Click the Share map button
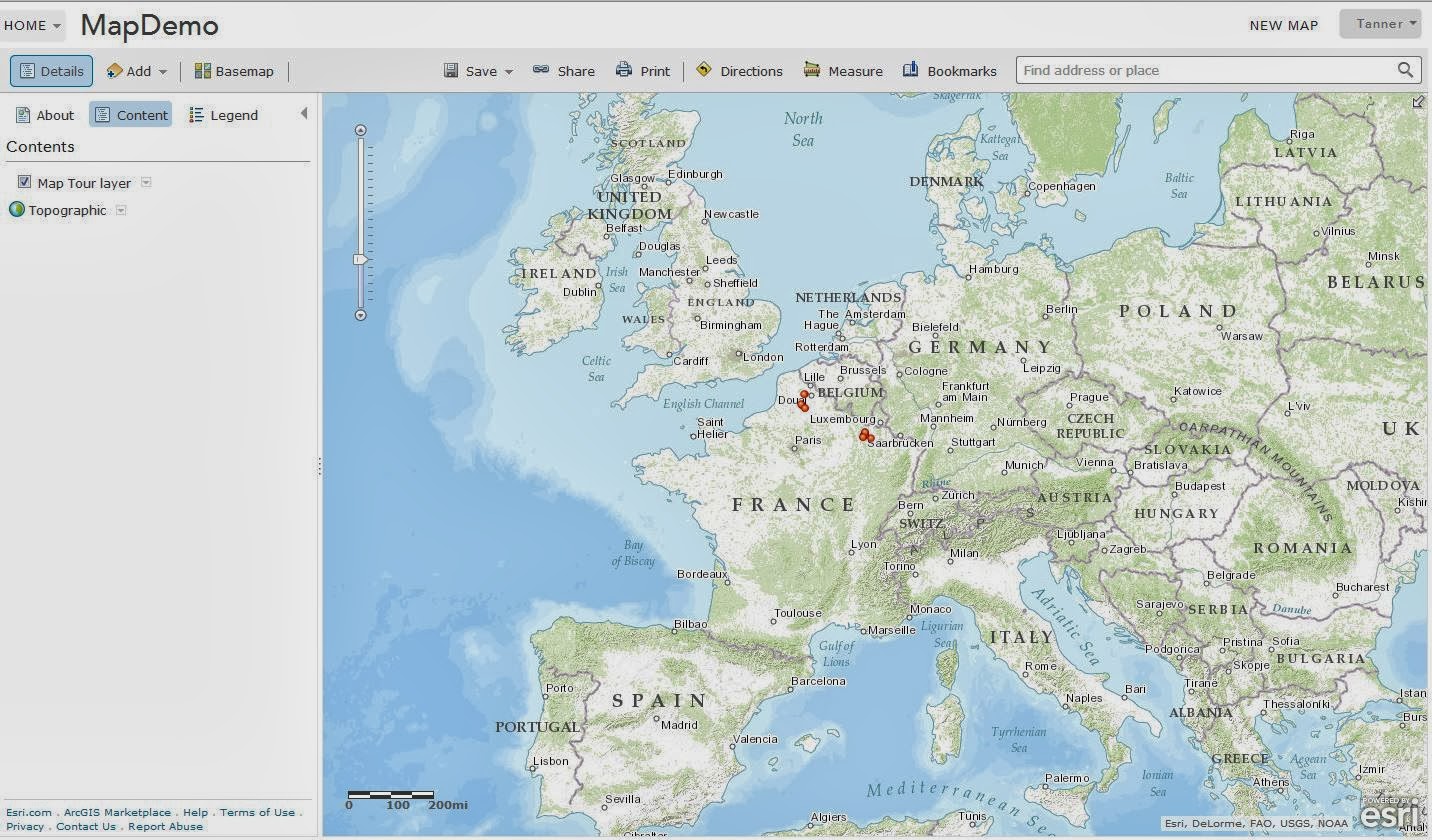1432x840 pixels. (563, 71)
